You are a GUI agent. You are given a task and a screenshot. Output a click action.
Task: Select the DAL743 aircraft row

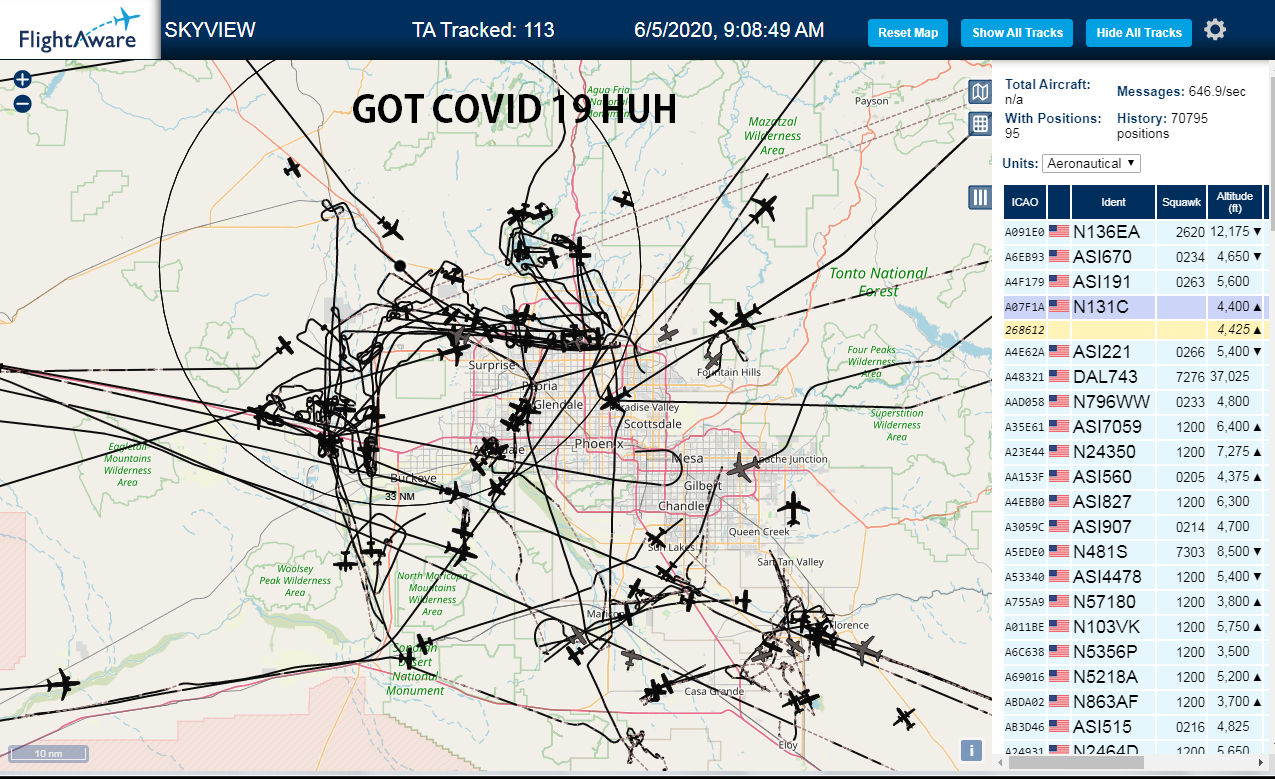(x=1135, y=377)
